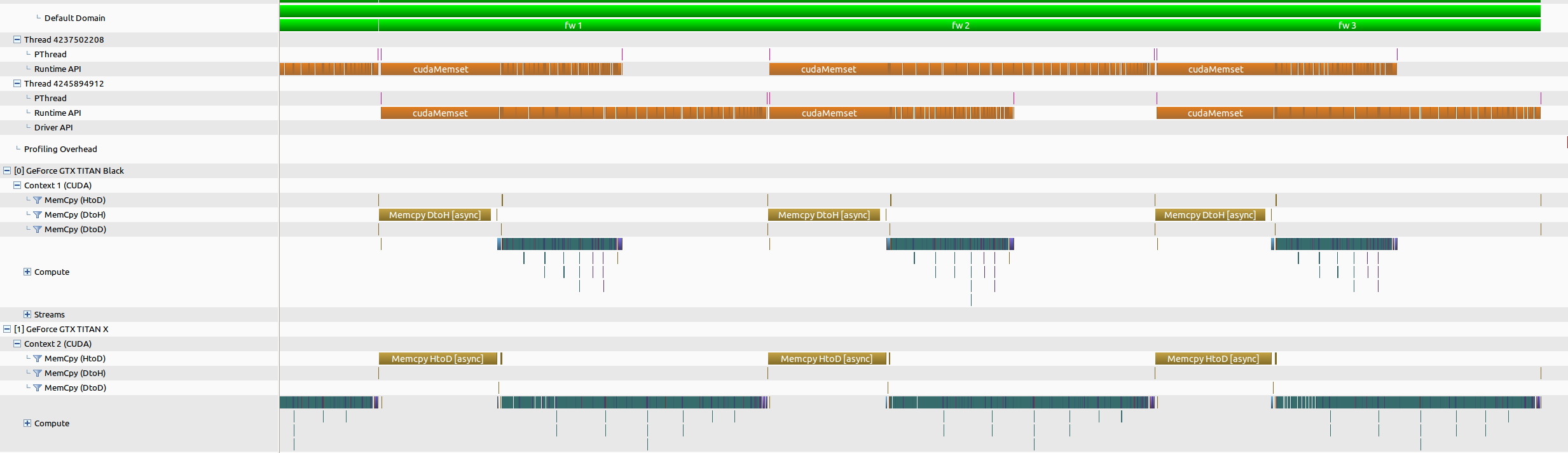Click the fw 2 range in the timeline
This screenshot has width=1568, height=453.
960,25
